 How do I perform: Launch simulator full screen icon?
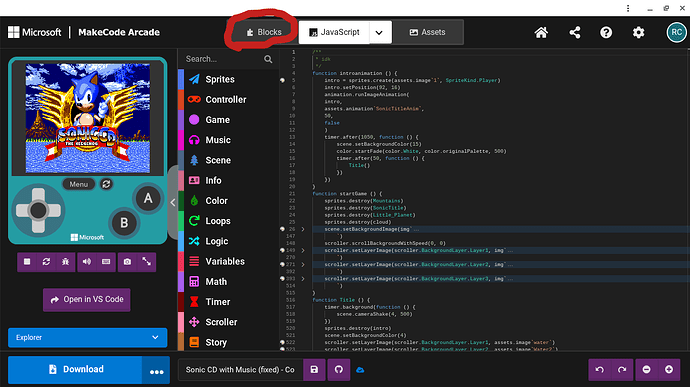coord(147,262)
